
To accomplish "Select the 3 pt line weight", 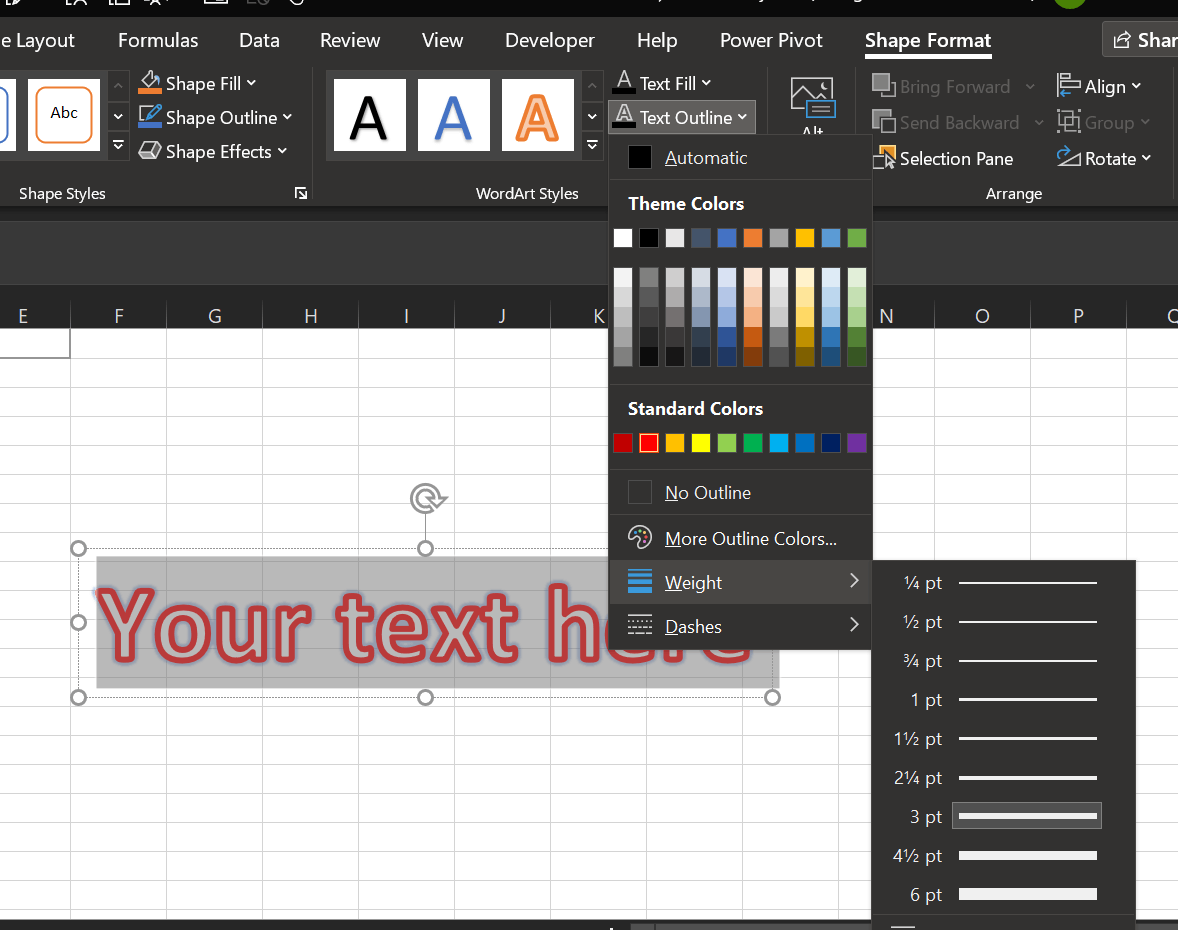I will (x=1004, y=816).
